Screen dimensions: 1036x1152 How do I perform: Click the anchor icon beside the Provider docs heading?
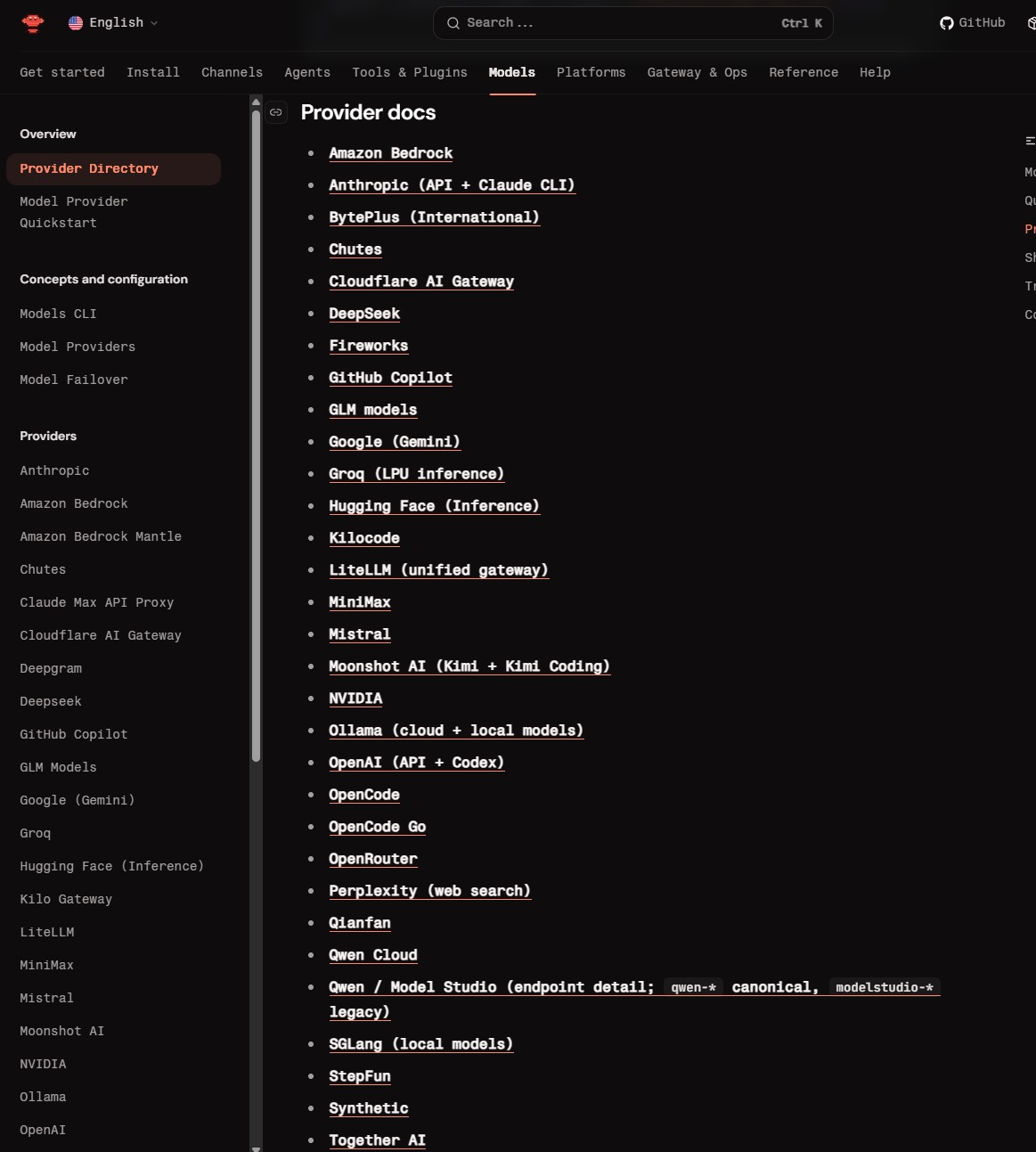[276, 113]
